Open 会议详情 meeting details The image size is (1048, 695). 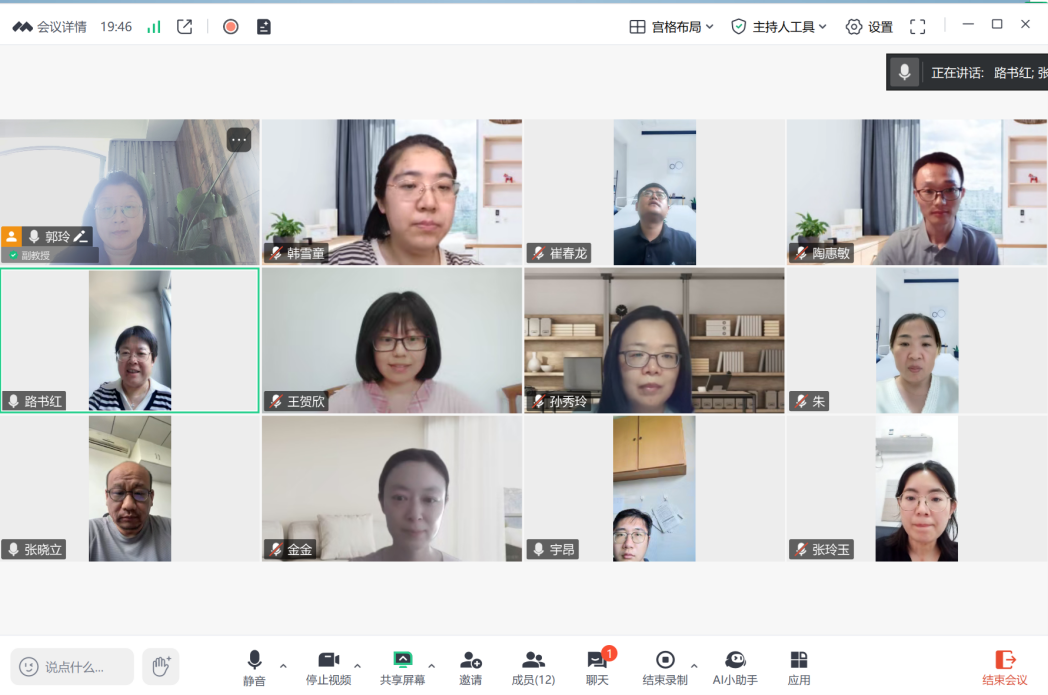point(50,27)
